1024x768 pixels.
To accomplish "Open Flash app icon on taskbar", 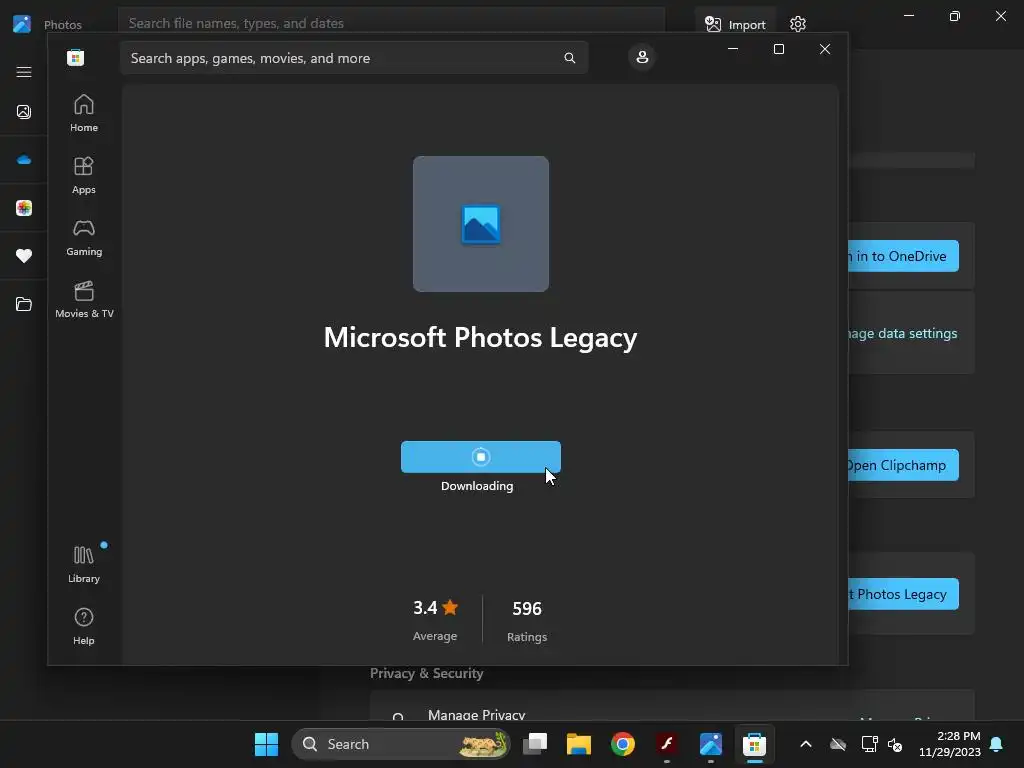I will (667, 744).
